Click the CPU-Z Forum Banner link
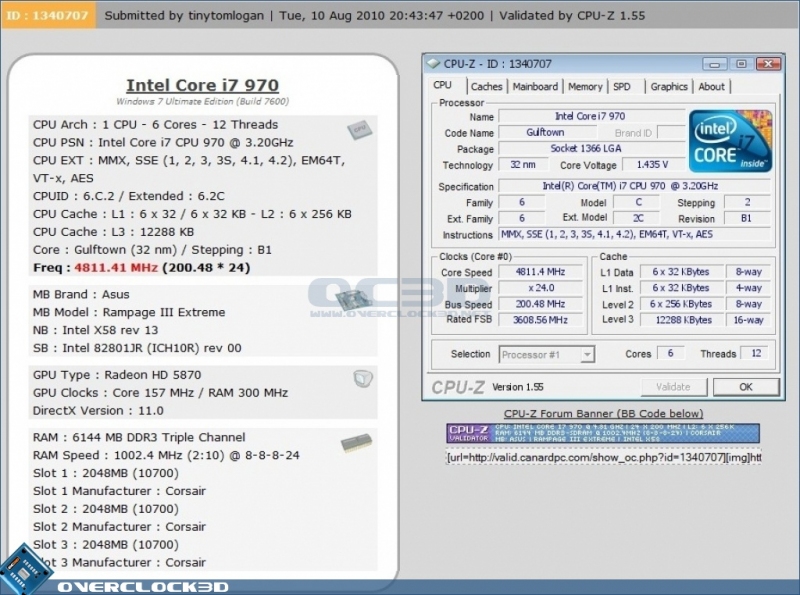The height and width of the screenshot is (595, 800). coord(603,414)
